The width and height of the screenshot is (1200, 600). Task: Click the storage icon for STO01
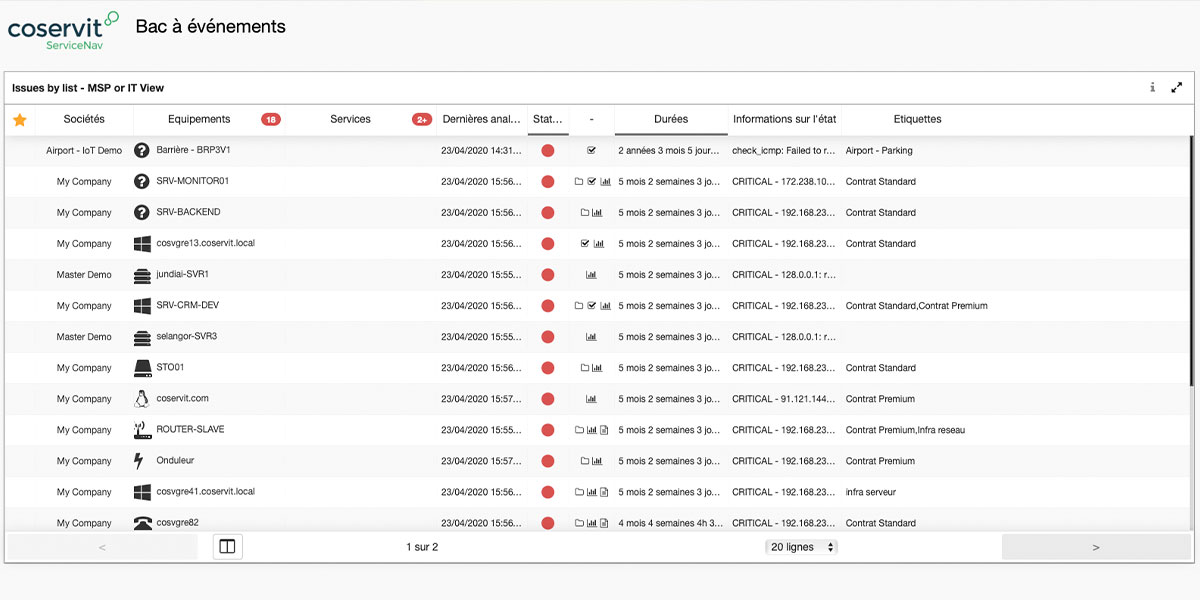pos(142,367)
